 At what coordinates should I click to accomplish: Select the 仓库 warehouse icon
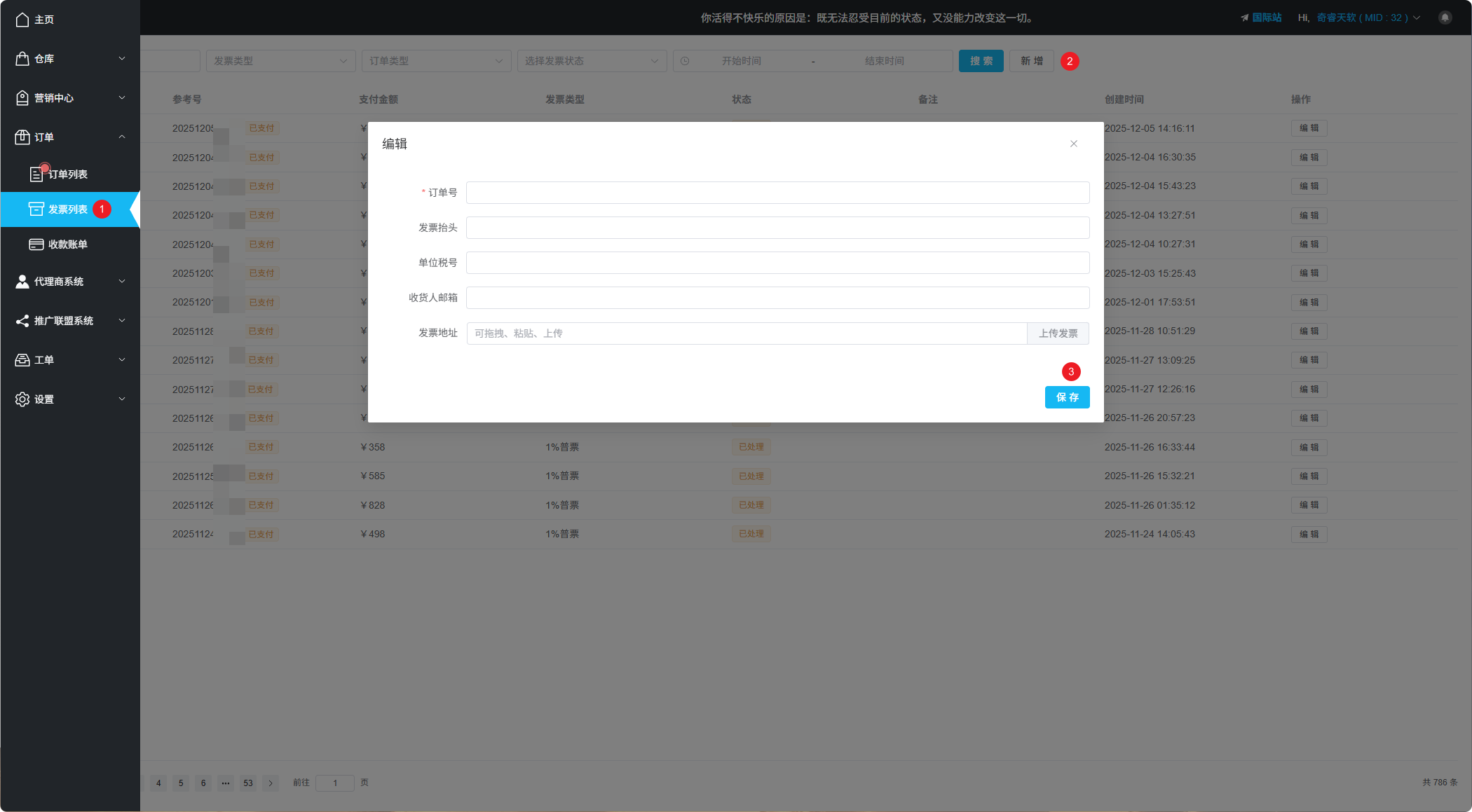(x=22, y=59)
